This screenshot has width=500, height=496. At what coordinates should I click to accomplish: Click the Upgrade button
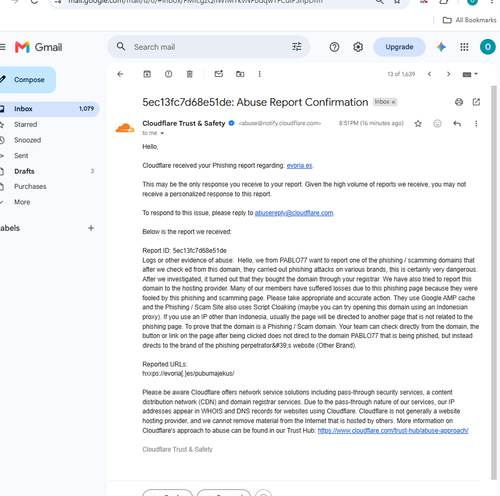[399, 47]
